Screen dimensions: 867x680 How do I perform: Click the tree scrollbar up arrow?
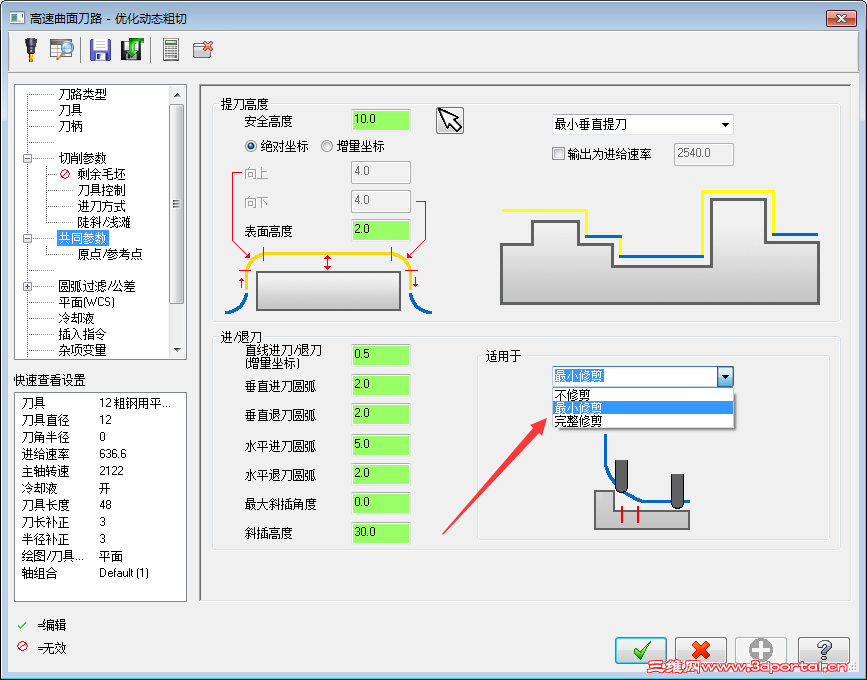tap(177, 95)
